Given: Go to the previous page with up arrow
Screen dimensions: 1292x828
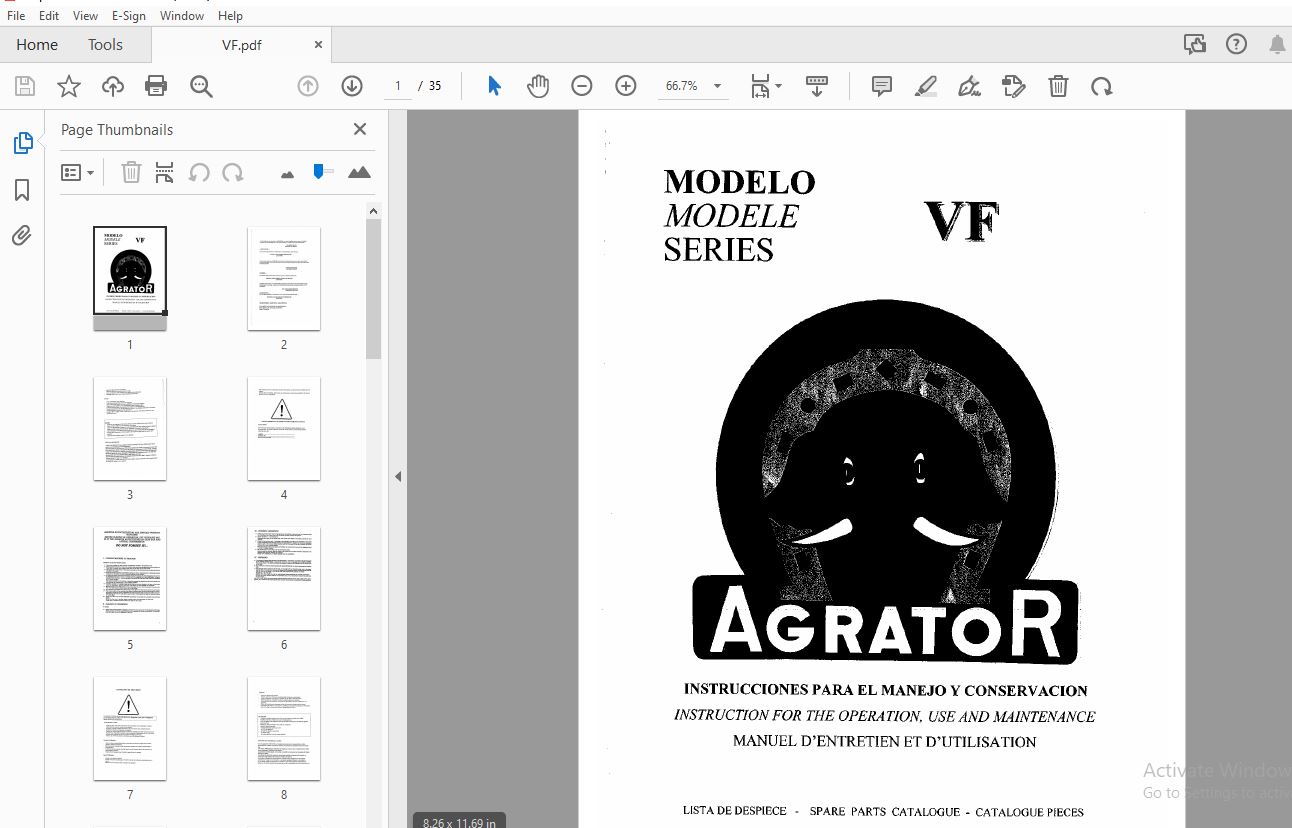Looking at the screenshot, I should tap(308, 86).
